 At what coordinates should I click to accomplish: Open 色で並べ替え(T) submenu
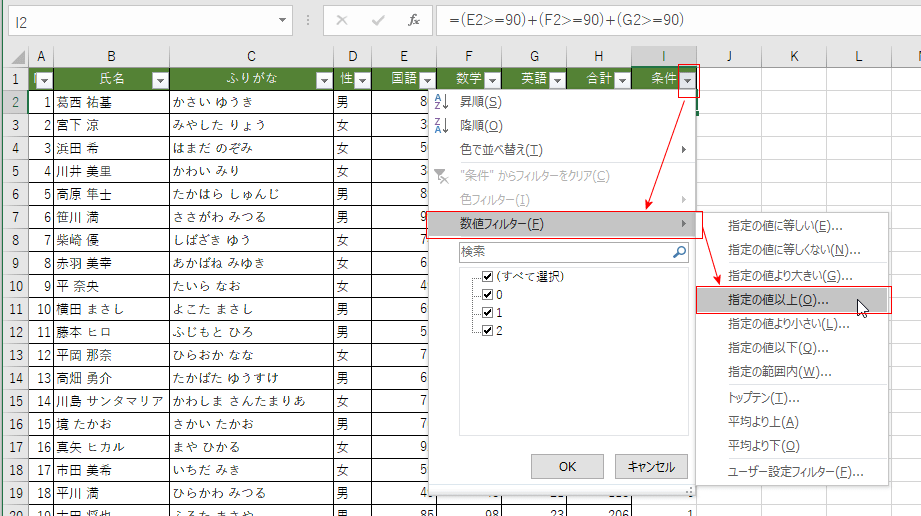pyautogui.click(x=562, y=149)
